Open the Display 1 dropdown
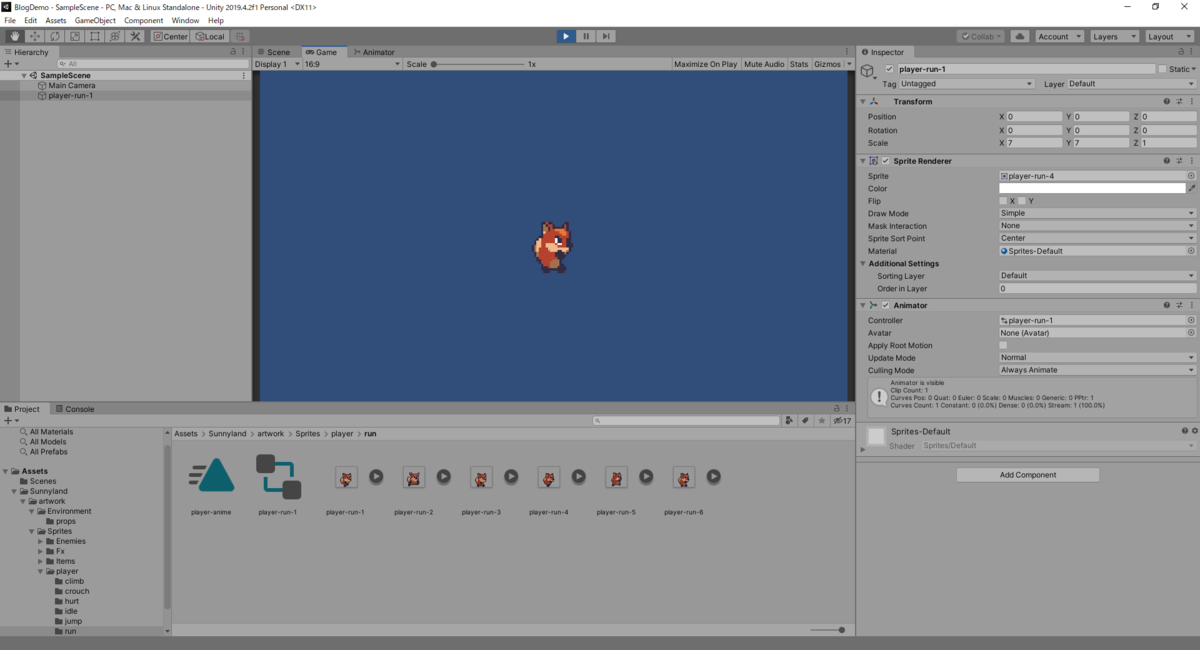The image size is (1200, 650). click(276, 64)
